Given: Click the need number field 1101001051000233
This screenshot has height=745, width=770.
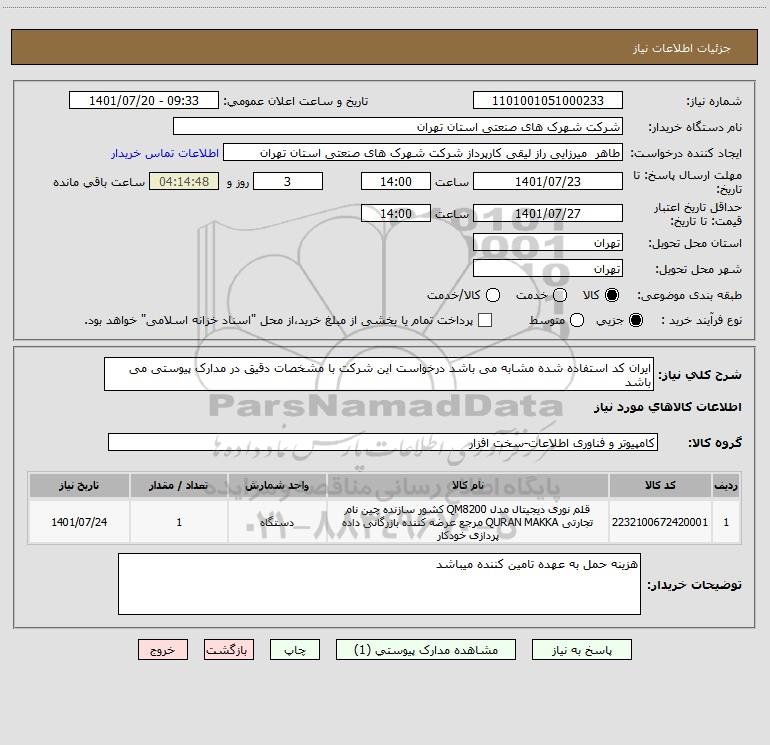Looking at the screenshot, I should pyautogui.click(x=548, y=100).
